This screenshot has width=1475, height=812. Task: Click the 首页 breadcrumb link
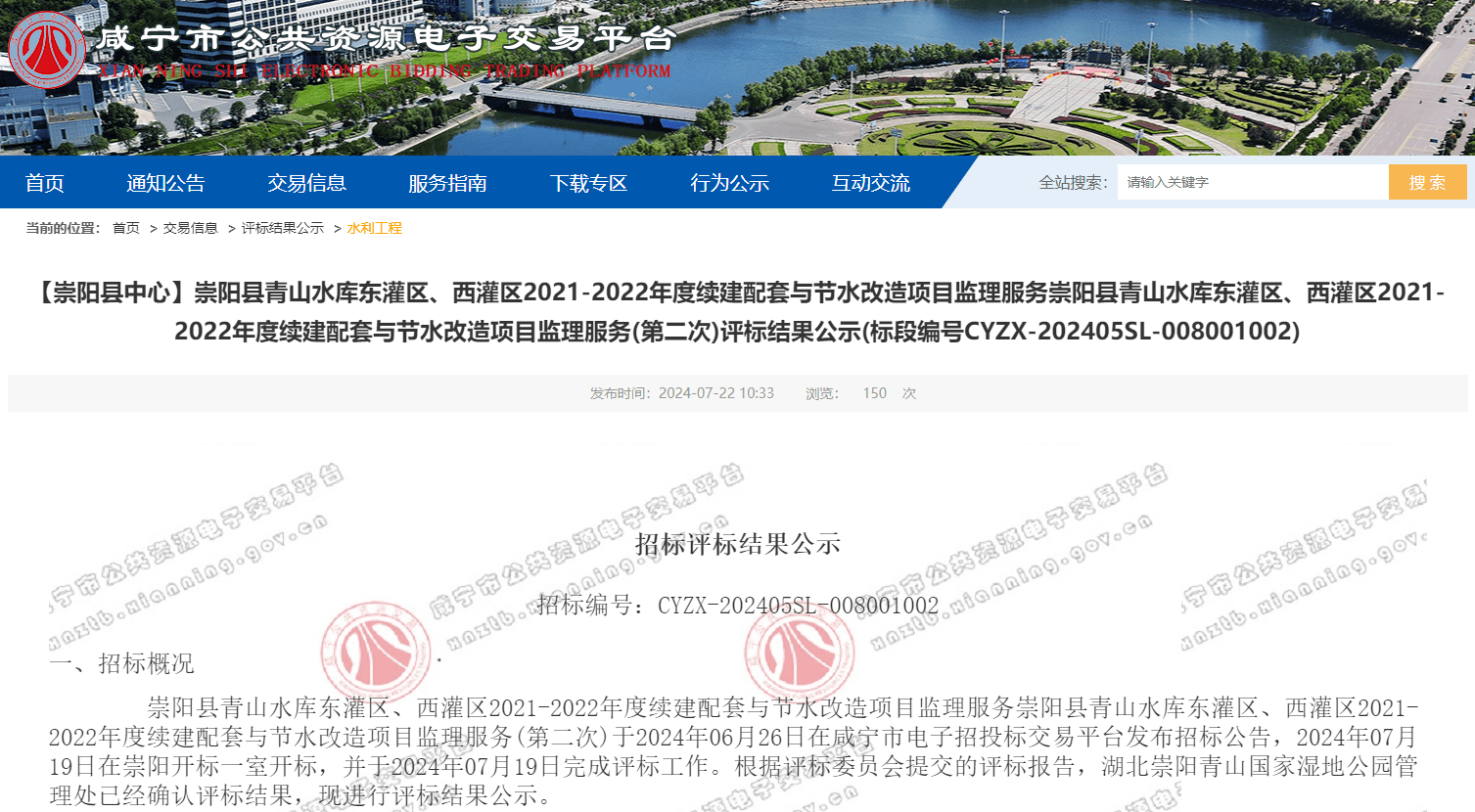tap(126, 228)
